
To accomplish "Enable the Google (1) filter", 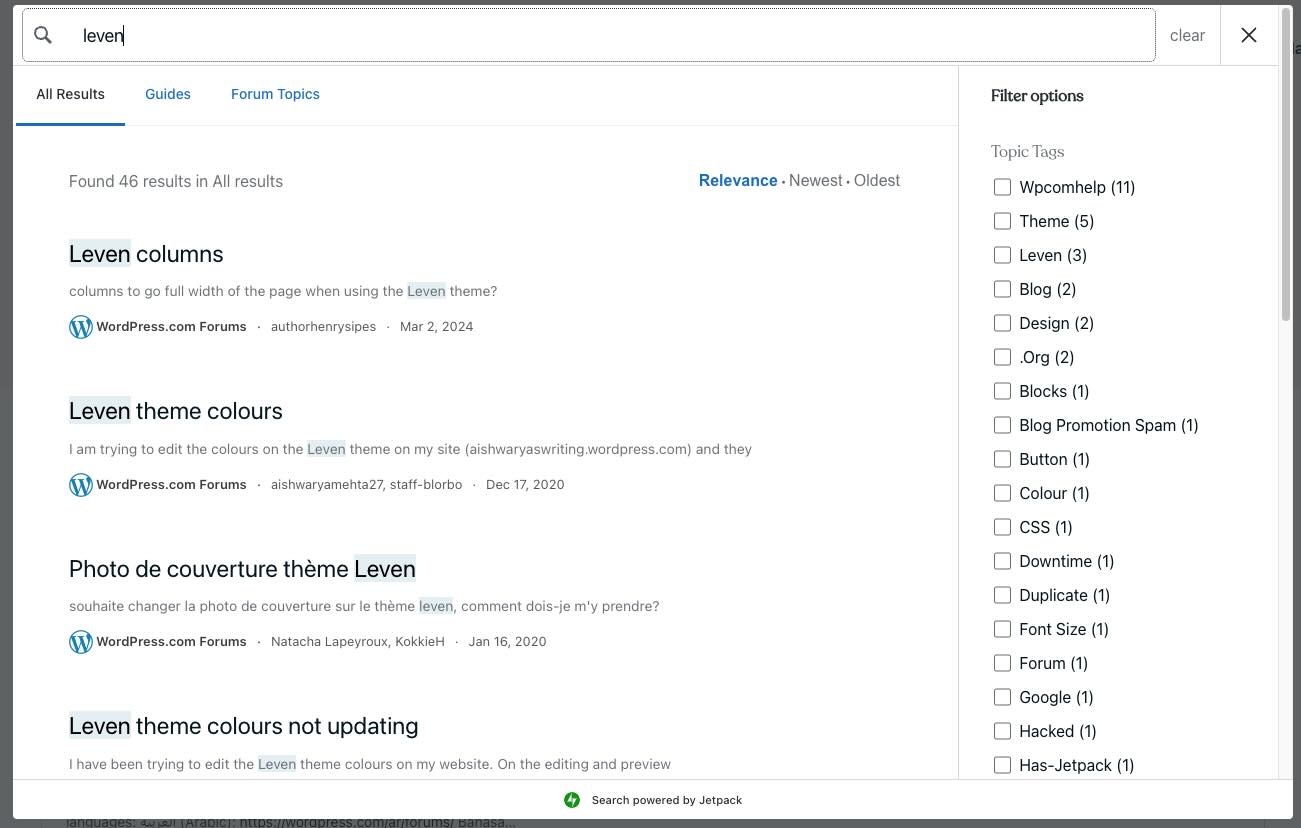I will 1002,697.
